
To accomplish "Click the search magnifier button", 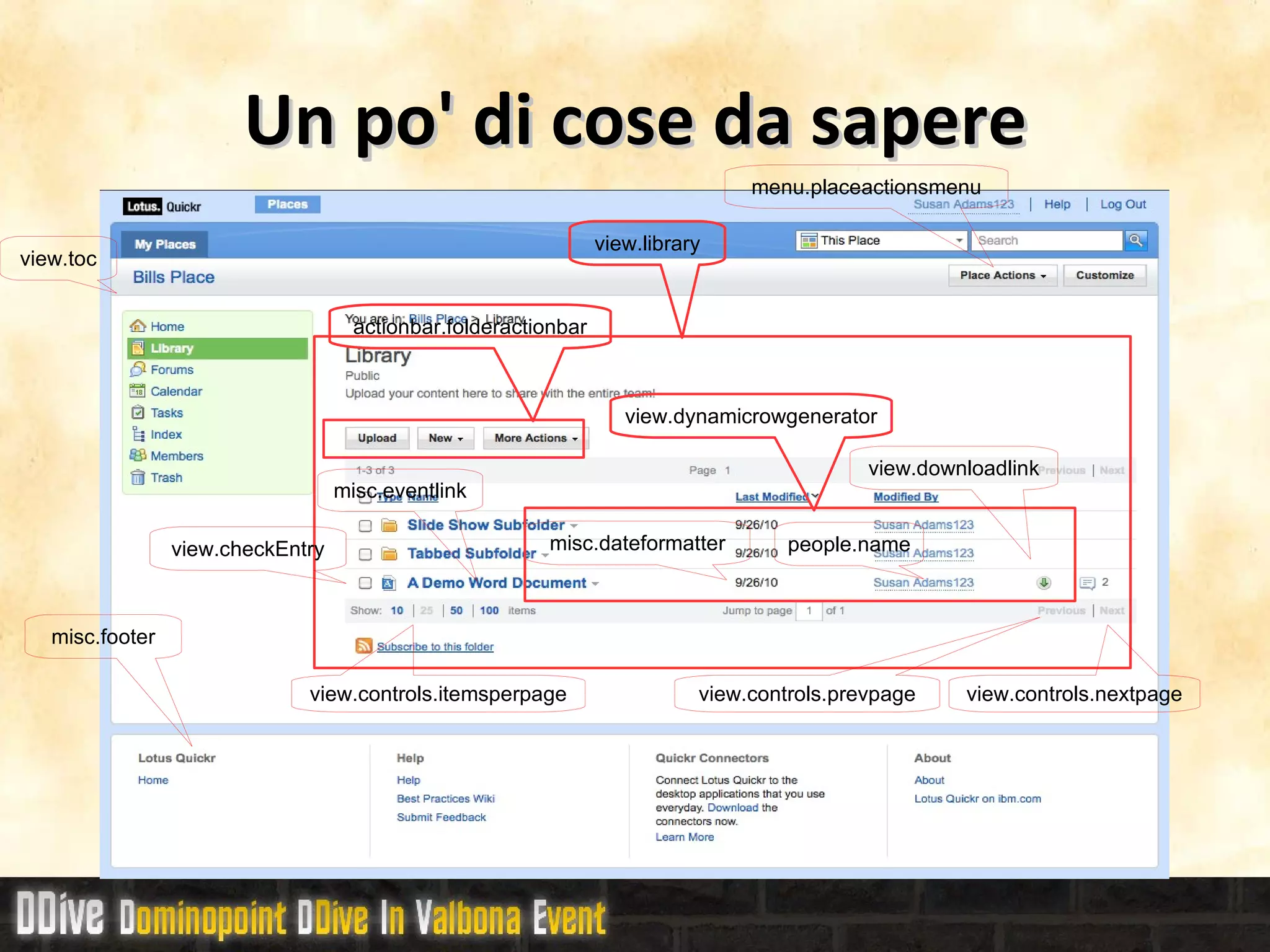I will click(1135, 240).
